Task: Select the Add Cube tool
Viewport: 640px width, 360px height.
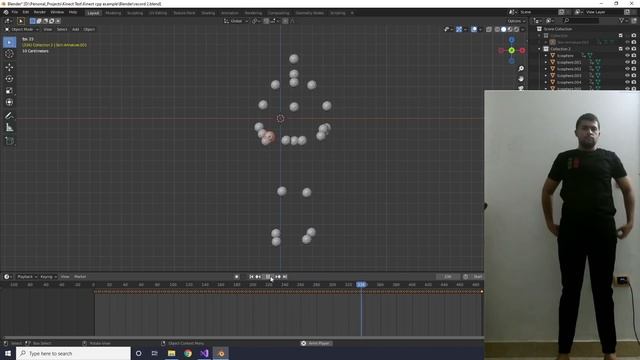Action: point(9,141)
